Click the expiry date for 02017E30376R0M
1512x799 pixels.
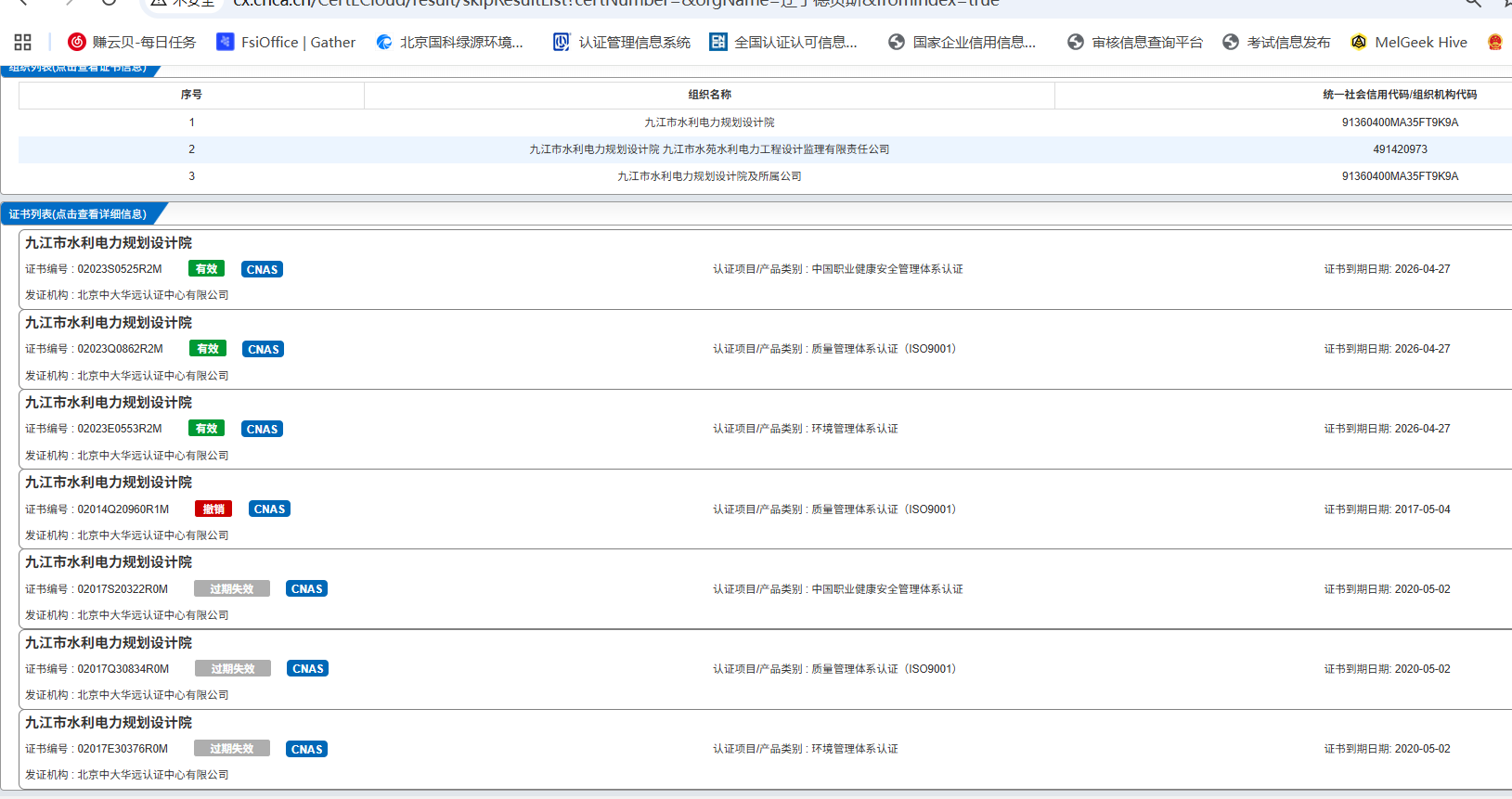[x=1422, y=749]
